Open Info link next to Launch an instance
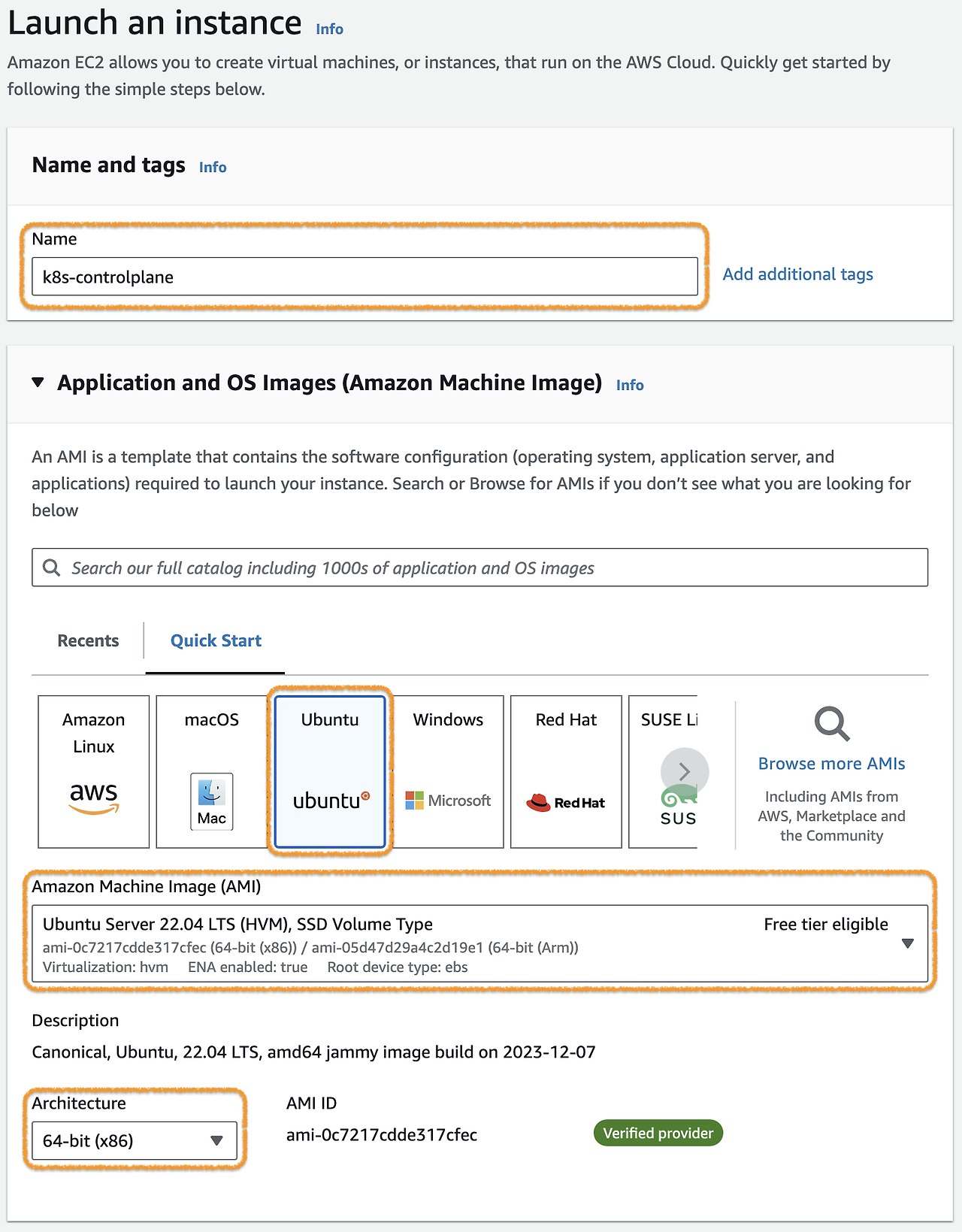The height and width of the screenshot is (1232, 962). point(329,29)
